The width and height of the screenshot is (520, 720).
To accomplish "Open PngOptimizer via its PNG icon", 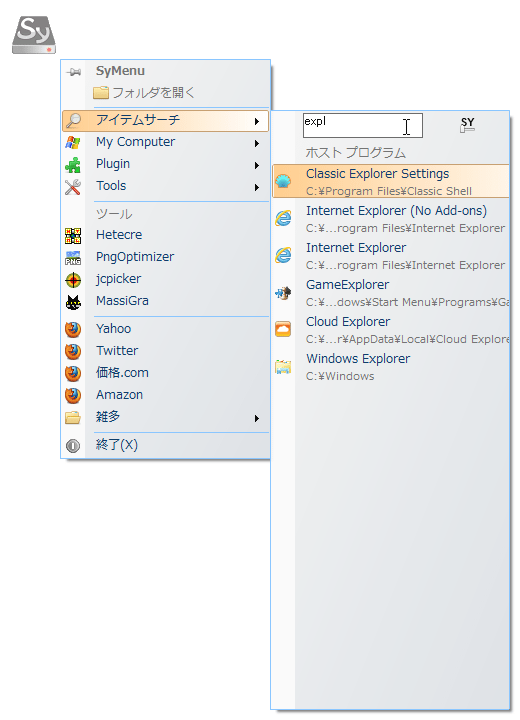I will [73, 258].
